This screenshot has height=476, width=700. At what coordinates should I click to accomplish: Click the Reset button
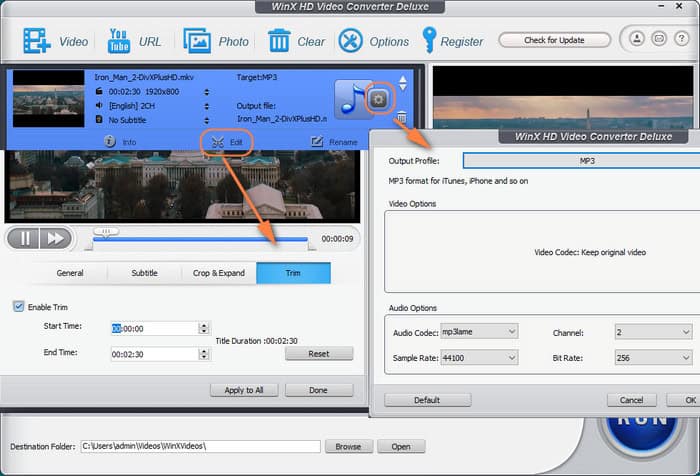tap(319, 354)
